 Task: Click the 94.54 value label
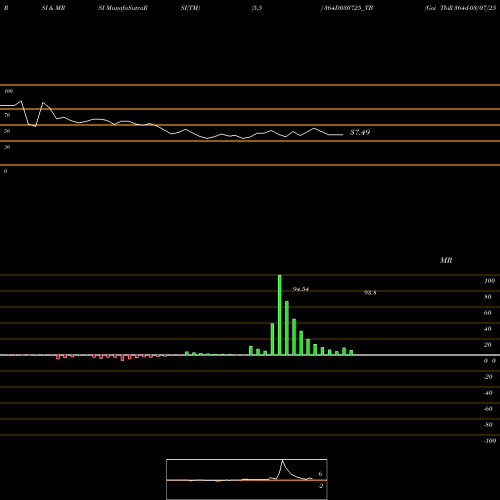[x=301, y=289]
